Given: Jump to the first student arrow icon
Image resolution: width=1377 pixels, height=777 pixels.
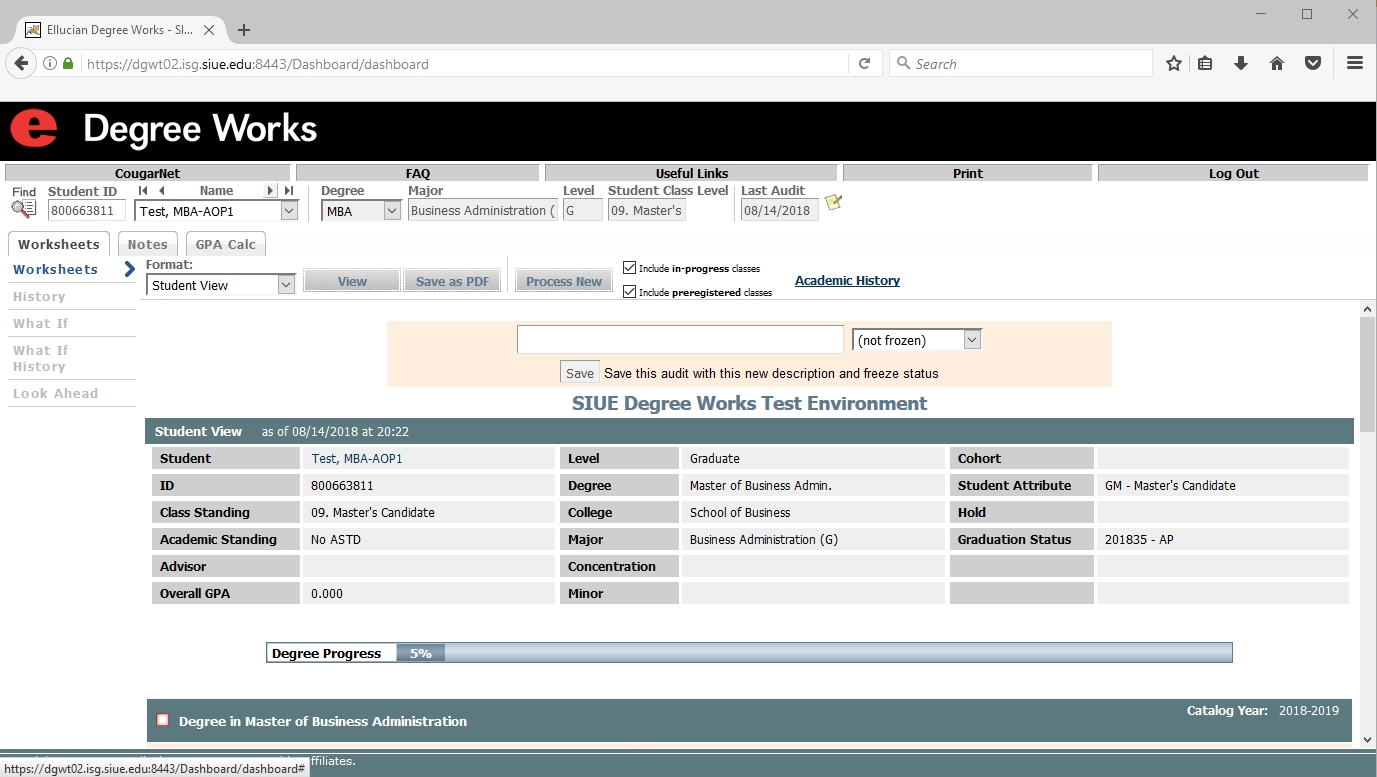Looking at the screenshot, I should point(143,191).
